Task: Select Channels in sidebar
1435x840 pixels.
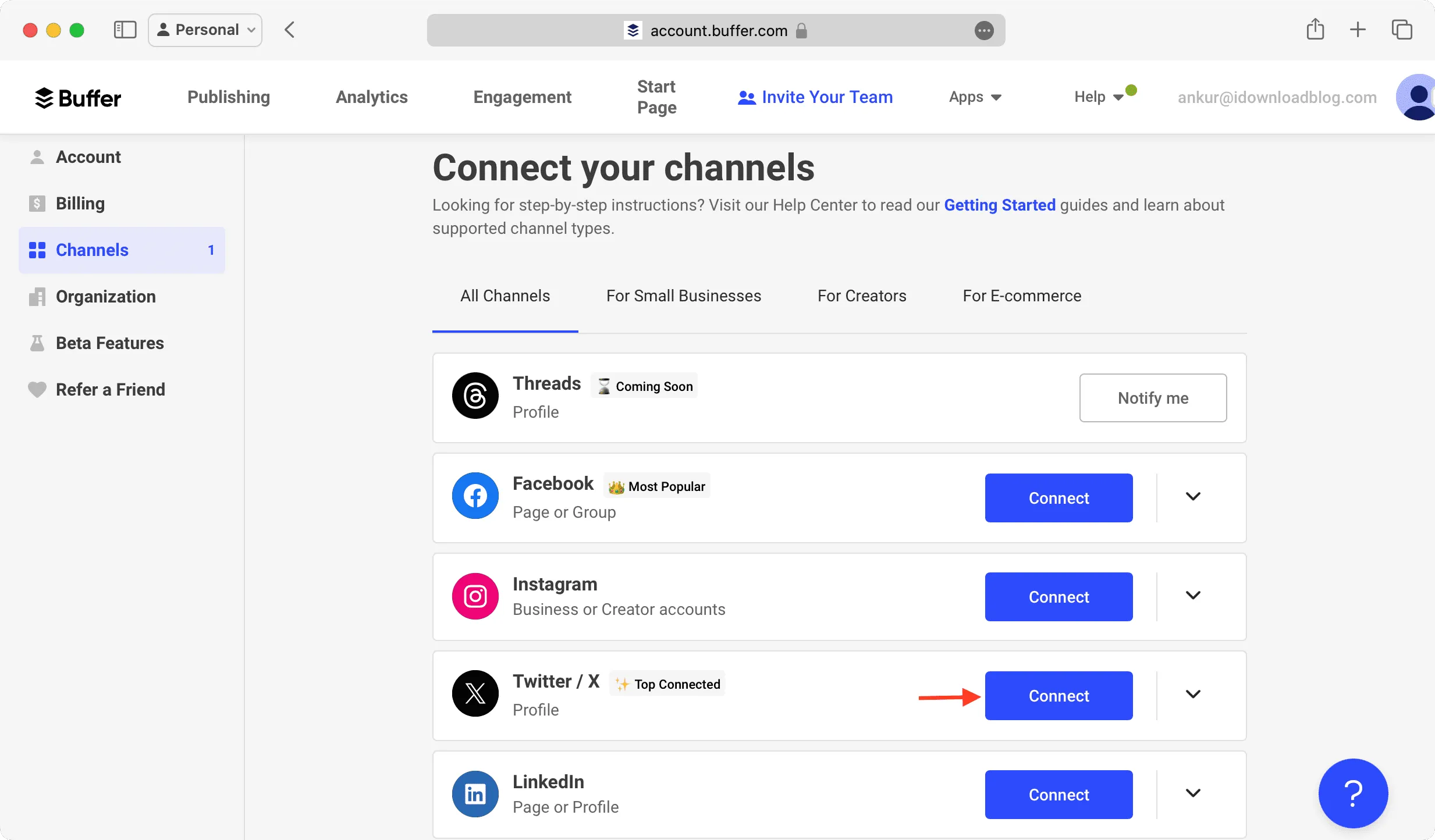Action: [122, 250]
